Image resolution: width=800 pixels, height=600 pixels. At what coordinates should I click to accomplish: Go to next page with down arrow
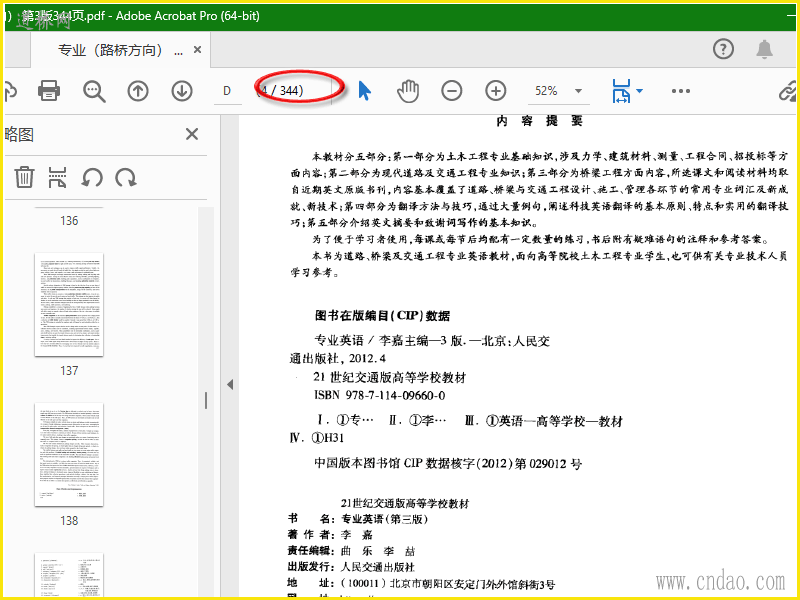click(182, 91)
